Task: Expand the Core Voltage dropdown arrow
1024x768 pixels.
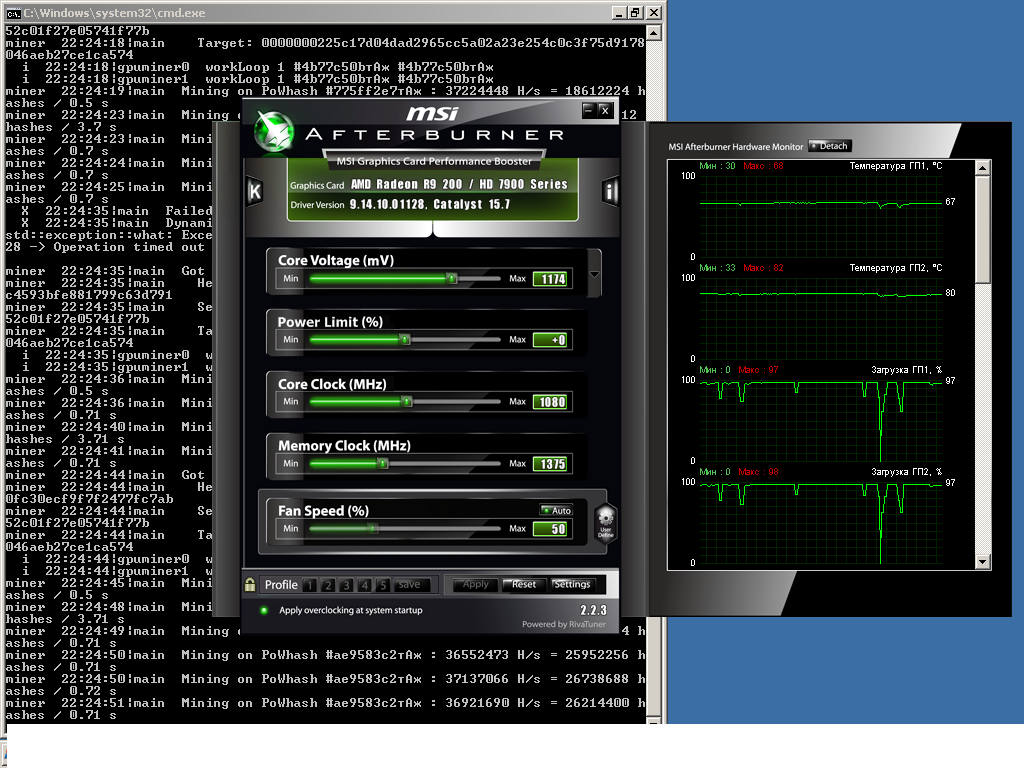Action: [595, 274]
